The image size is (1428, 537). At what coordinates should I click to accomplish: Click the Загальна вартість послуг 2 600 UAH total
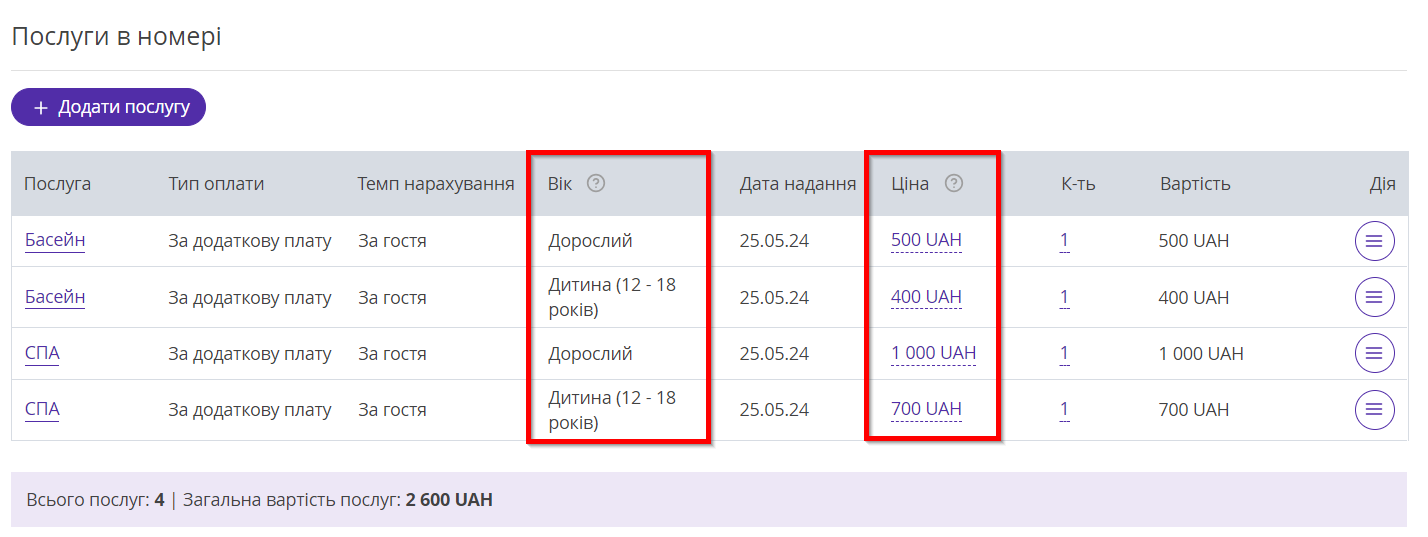(338, 499)
